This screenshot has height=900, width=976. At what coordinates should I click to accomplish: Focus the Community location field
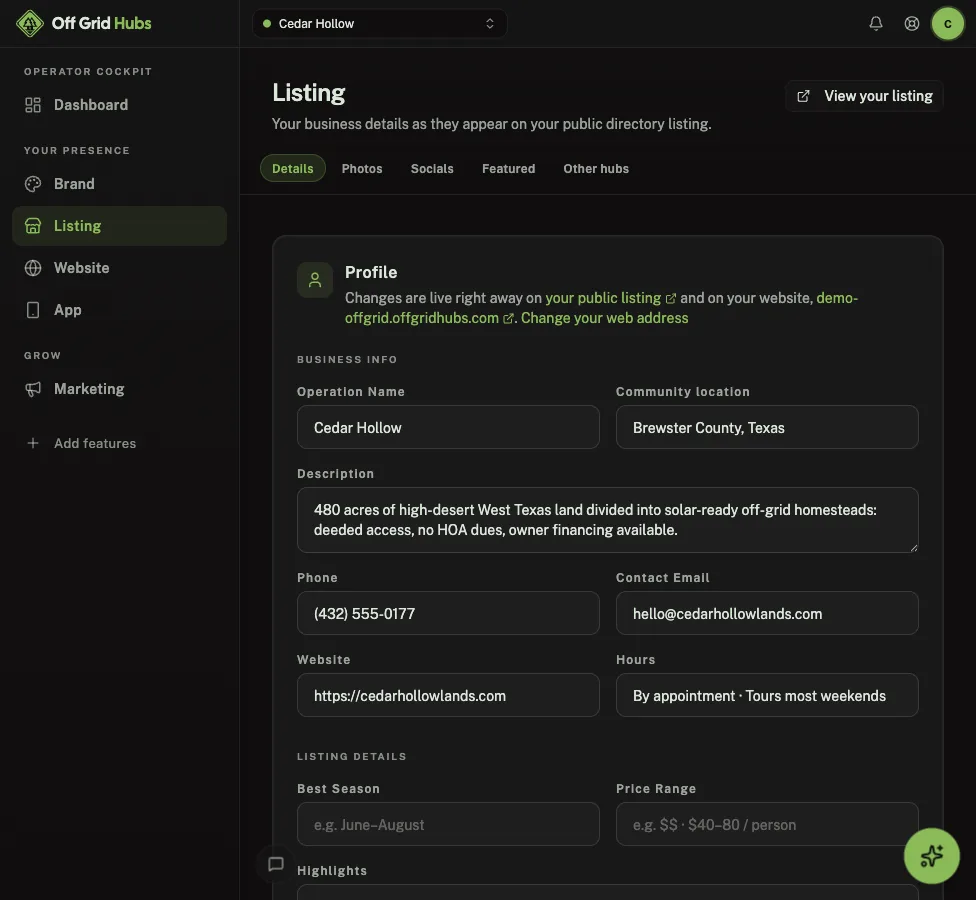click(x=767, y=427)
